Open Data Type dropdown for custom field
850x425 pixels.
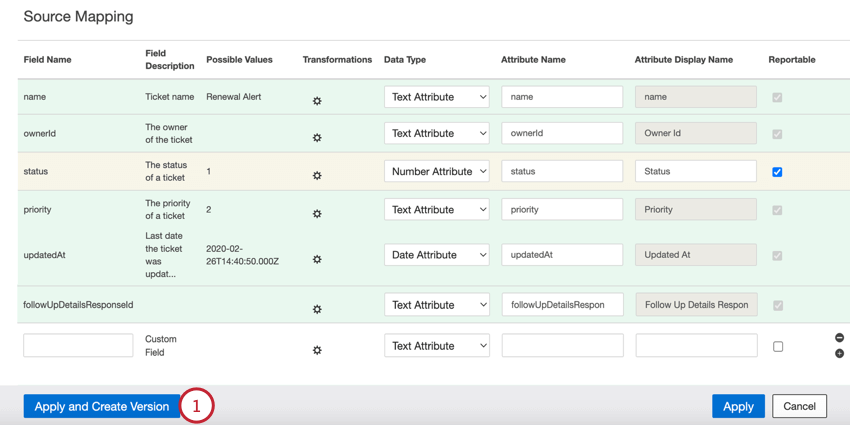[437, 346]
